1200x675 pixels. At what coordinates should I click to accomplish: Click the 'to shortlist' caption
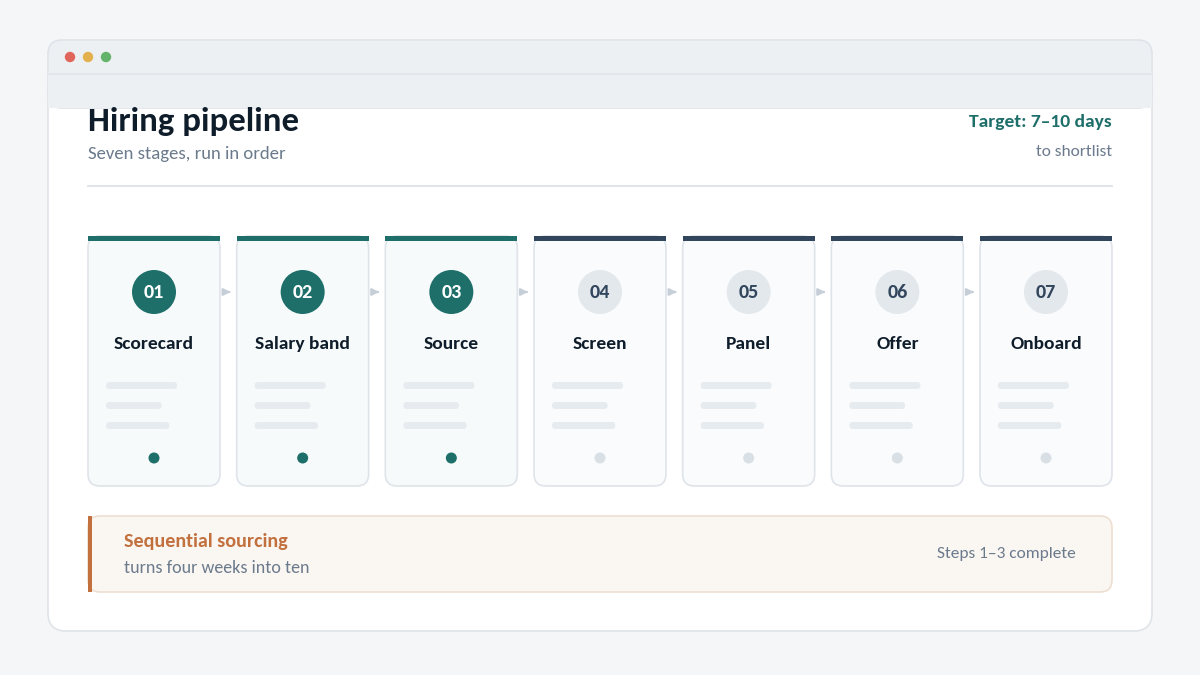pos(1074,151)
